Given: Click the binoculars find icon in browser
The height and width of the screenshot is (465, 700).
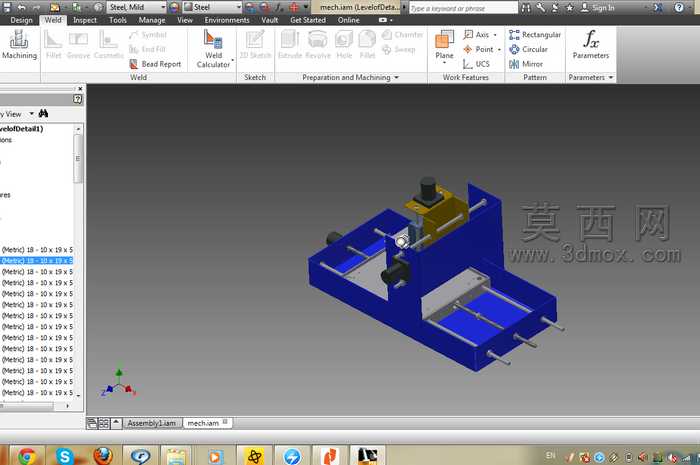Looking at the screenshot, I should 43,113.
